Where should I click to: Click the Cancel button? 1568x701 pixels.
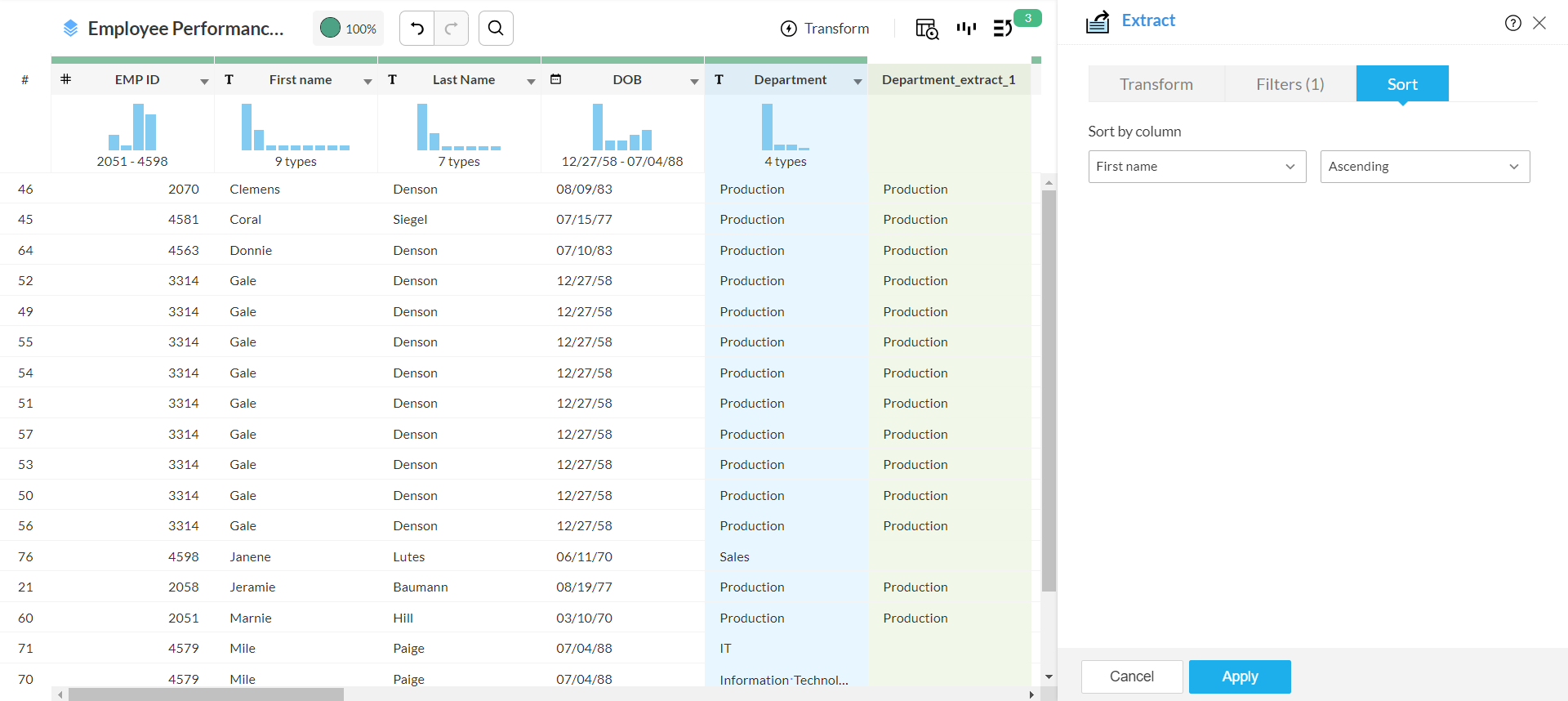click(1131, 676)
